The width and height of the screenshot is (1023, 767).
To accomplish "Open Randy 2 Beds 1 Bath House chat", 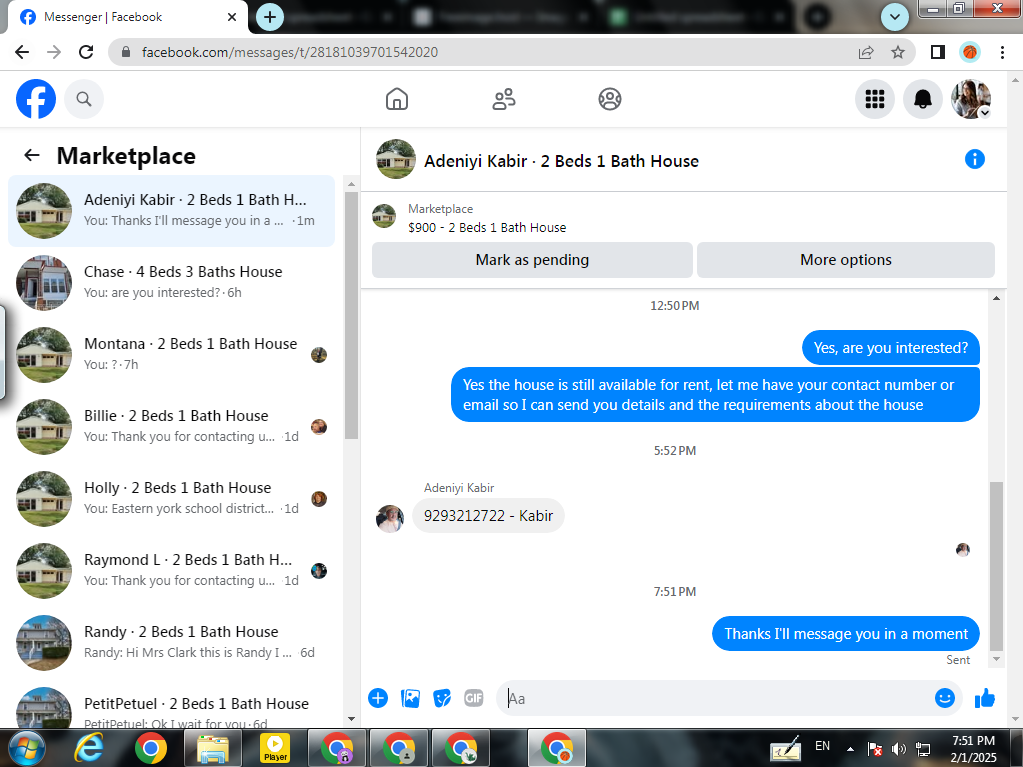I will point(172,642).
